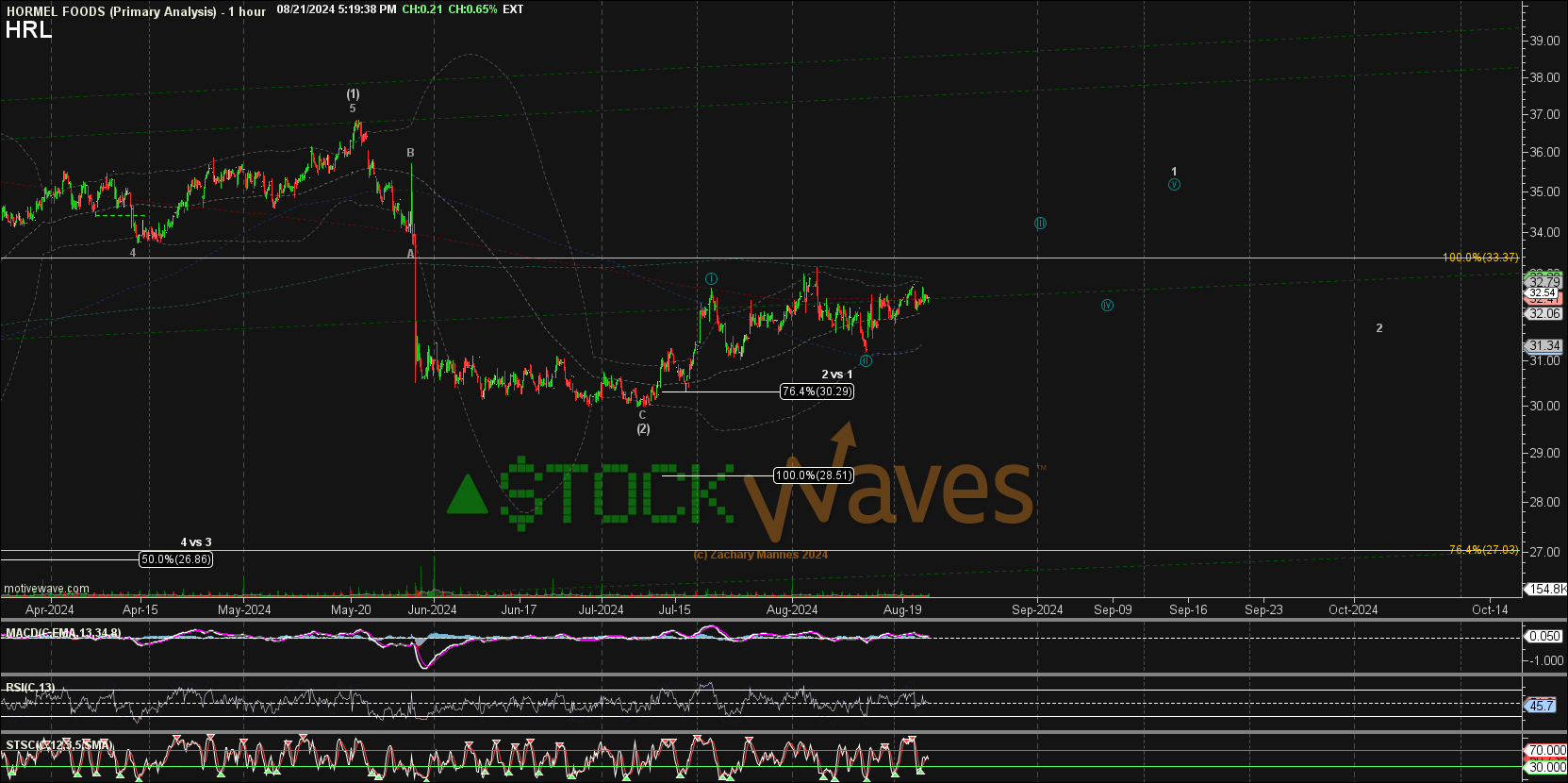Screen dimensions: 1568x783
Task: Select the projected wave 2 label near October
Action: tap(1379, 328)
